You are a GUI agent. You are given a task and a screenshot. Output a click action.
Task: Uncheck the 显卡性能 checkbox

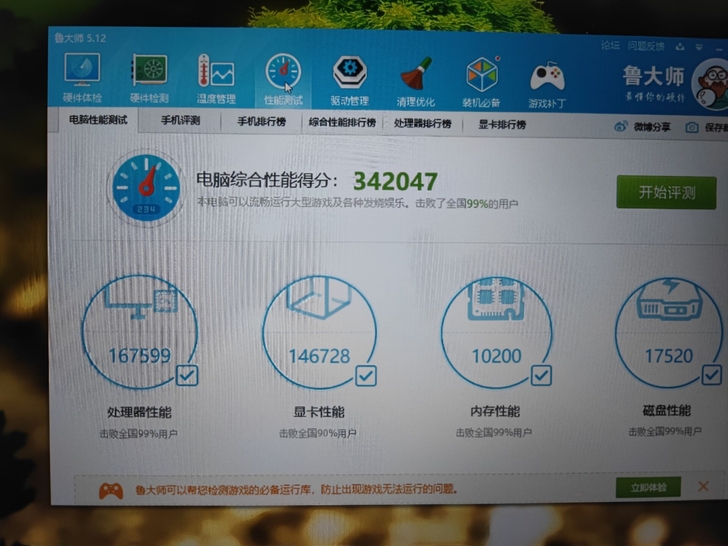coord(366,375)
